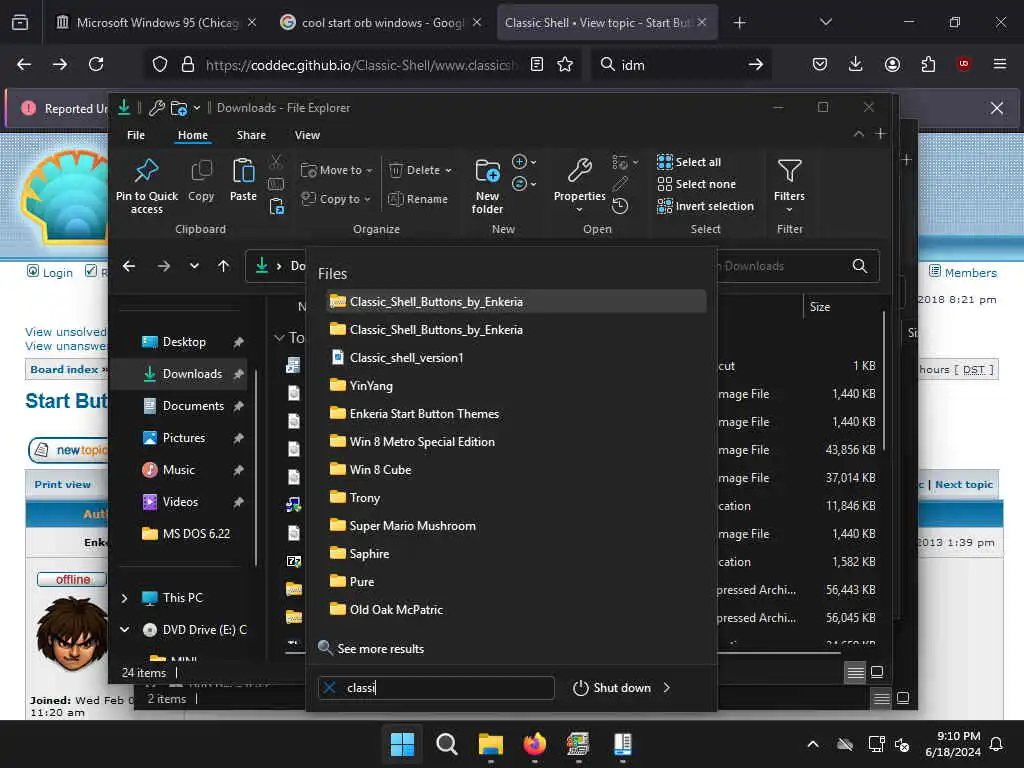1024x768 pixels.
Task: Click Pin to Quick access icon
Action: pyautogui.click(x=147, y=170)
